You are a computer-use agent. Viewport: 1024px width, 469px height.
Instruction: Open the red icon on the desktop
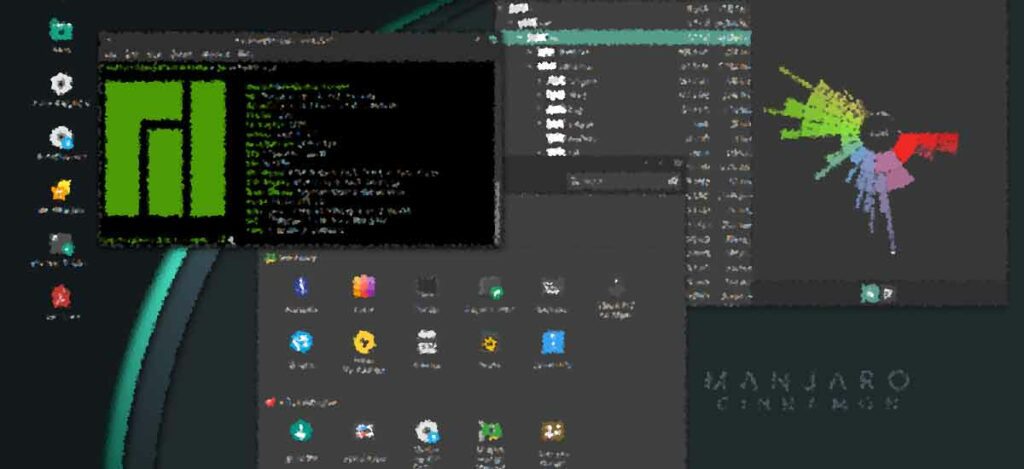[x=61, y=297]
